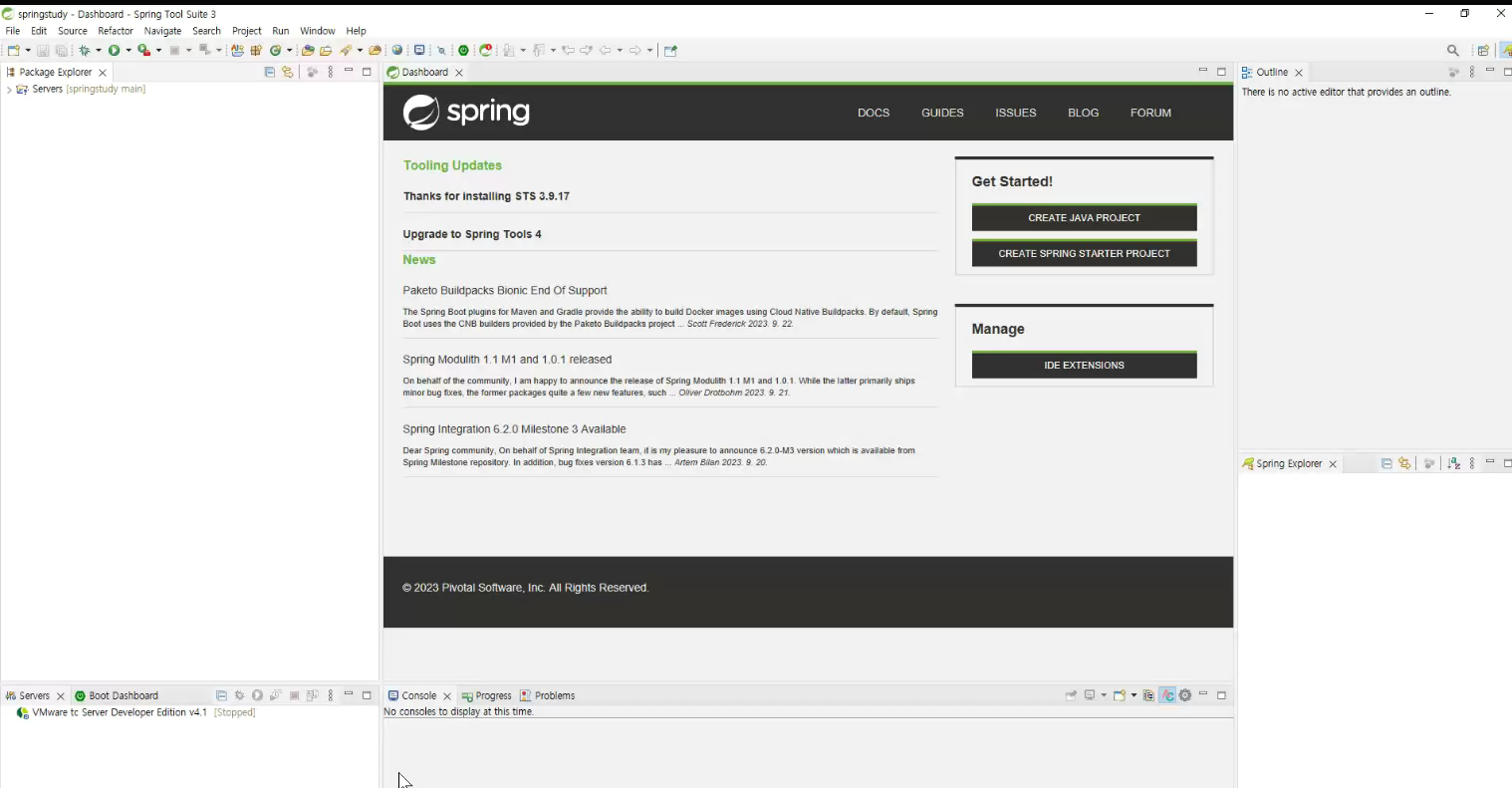
Task: Click CREATE JAVA PROJECT button
Action: pos(1084,217)
